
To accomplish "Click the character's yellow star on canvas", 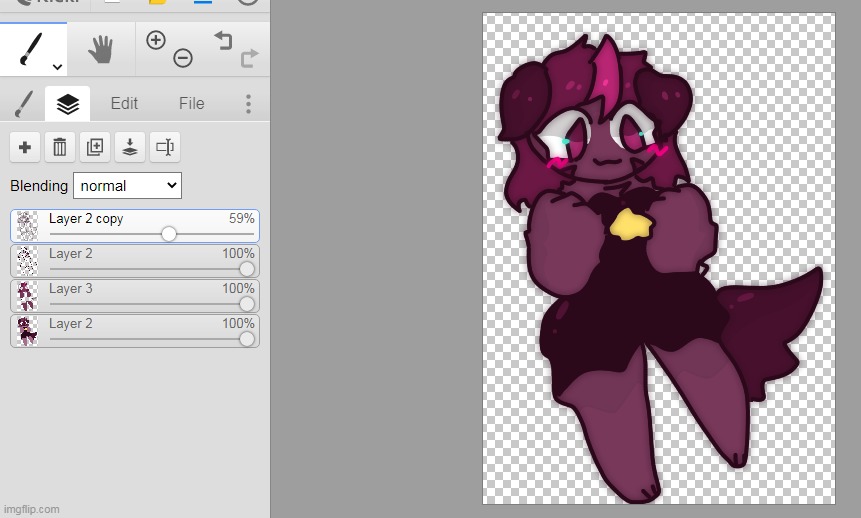I will coord(630,225).
